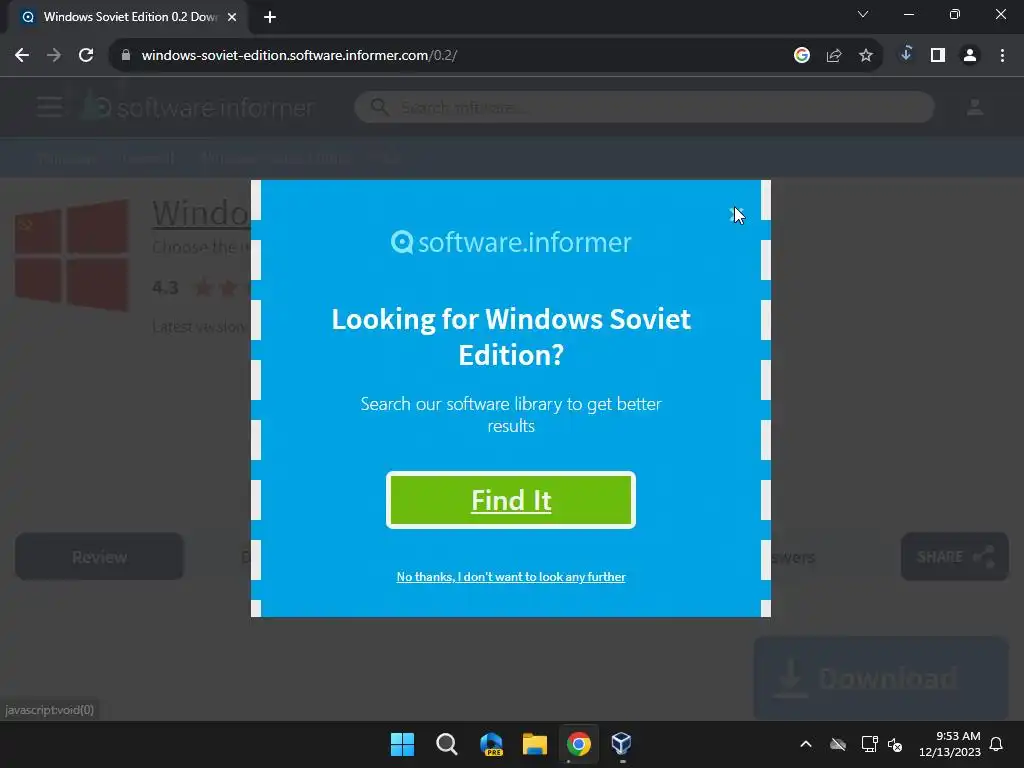Click the browser forward arrow
Screen dimensions: 1024x768
tap(54, 56)
